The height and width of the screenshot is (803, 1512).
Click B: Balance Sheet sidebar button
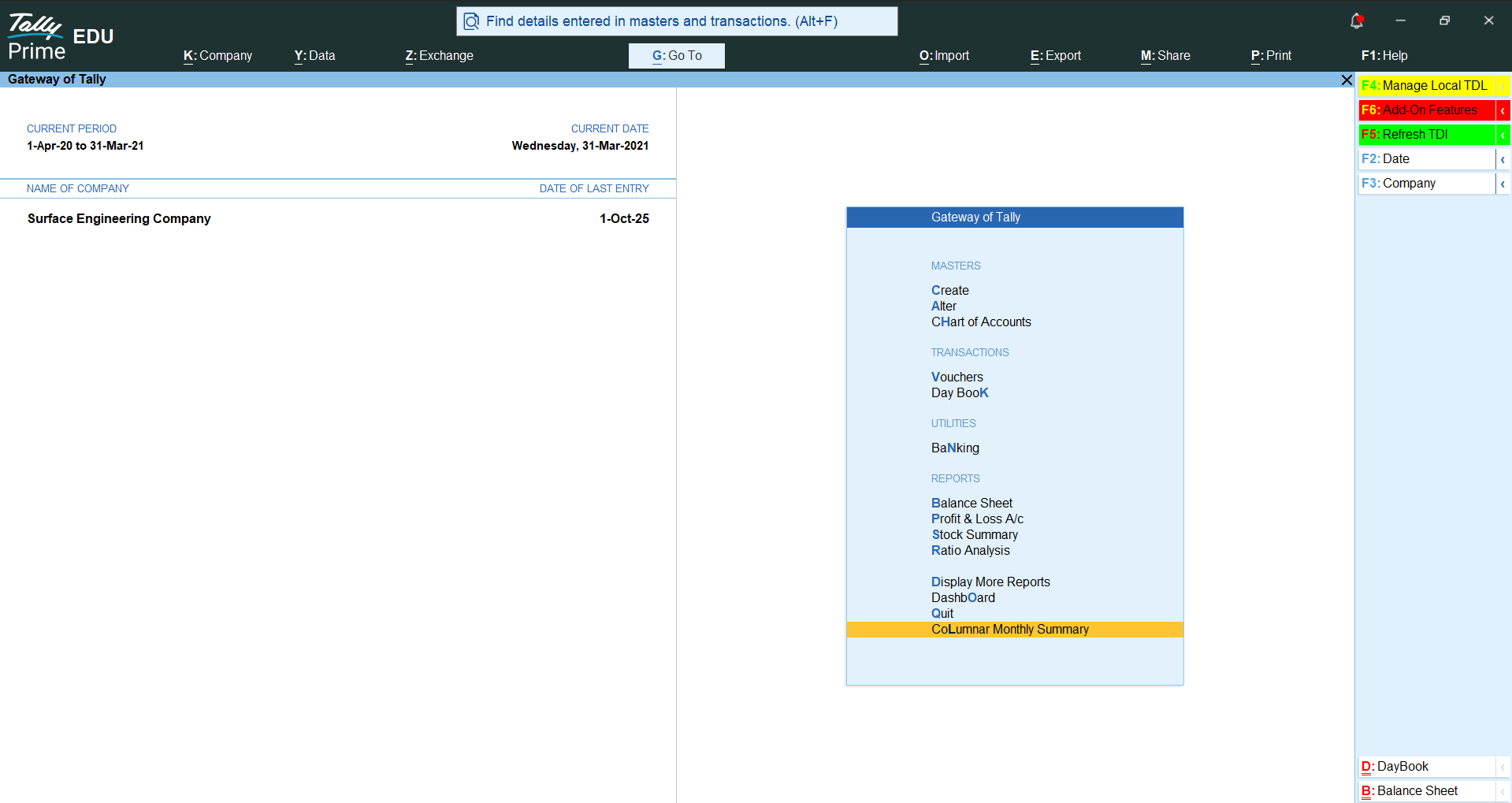point(1427,791)
